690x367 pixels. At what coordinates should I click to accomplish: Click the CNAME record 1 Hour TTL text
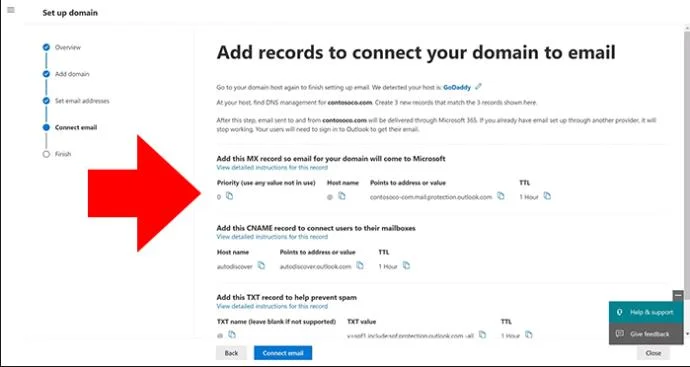[388, 267]
